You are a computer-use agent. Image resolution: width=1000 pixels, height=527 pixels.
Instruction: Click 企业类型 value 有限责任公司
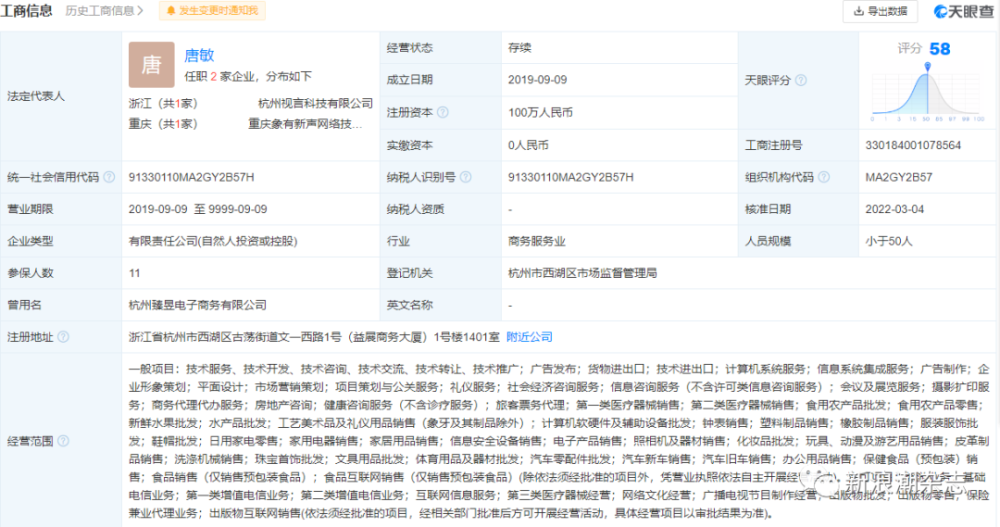[213, 241]
